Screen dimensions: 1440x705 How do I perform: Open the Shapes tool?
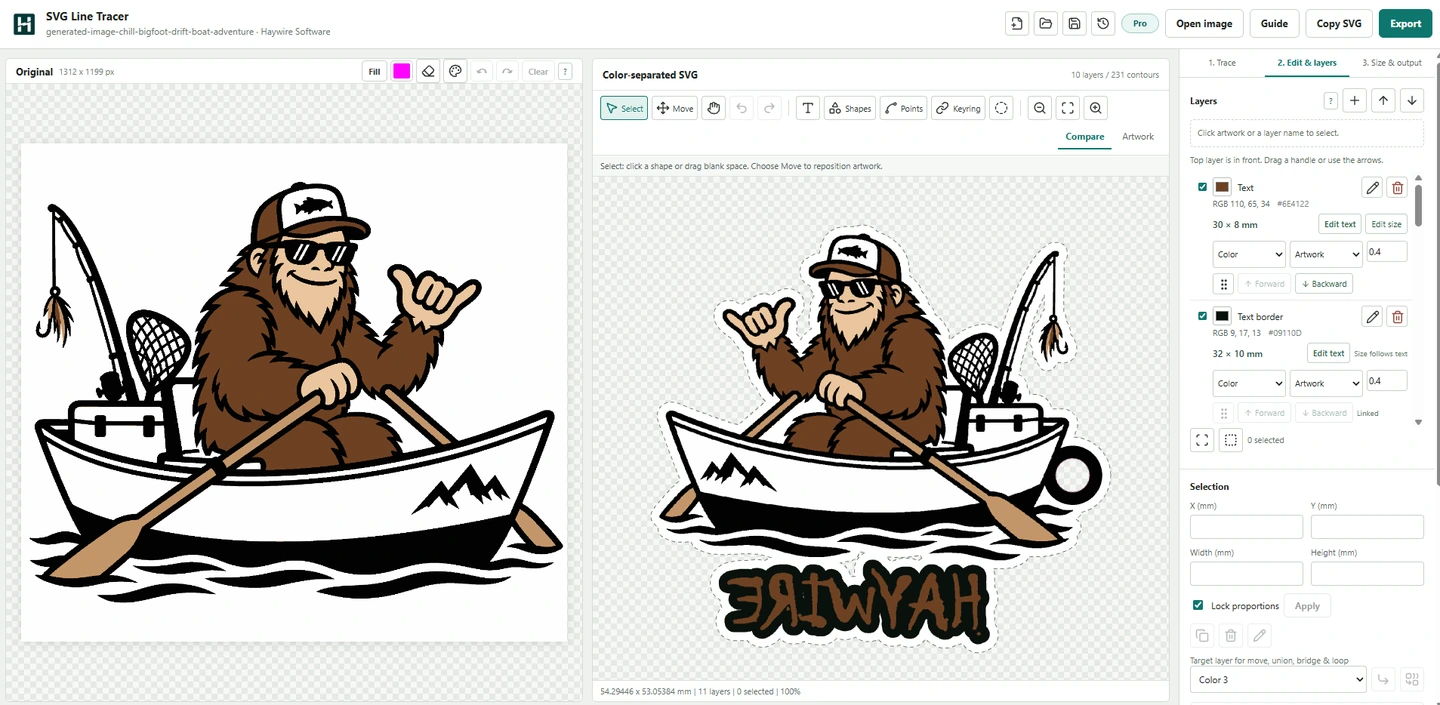(x=850, y=108)
